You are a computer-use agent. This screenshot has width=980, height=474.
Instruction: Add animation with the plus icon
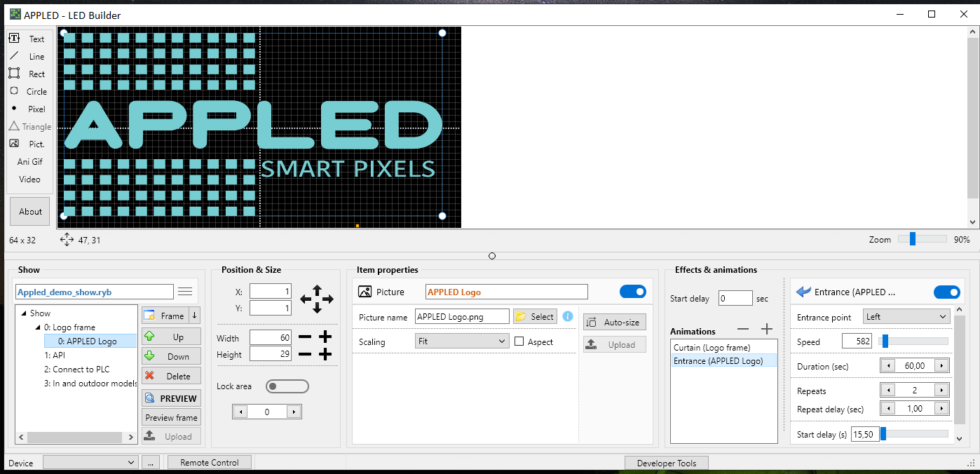tap(766, 330)
